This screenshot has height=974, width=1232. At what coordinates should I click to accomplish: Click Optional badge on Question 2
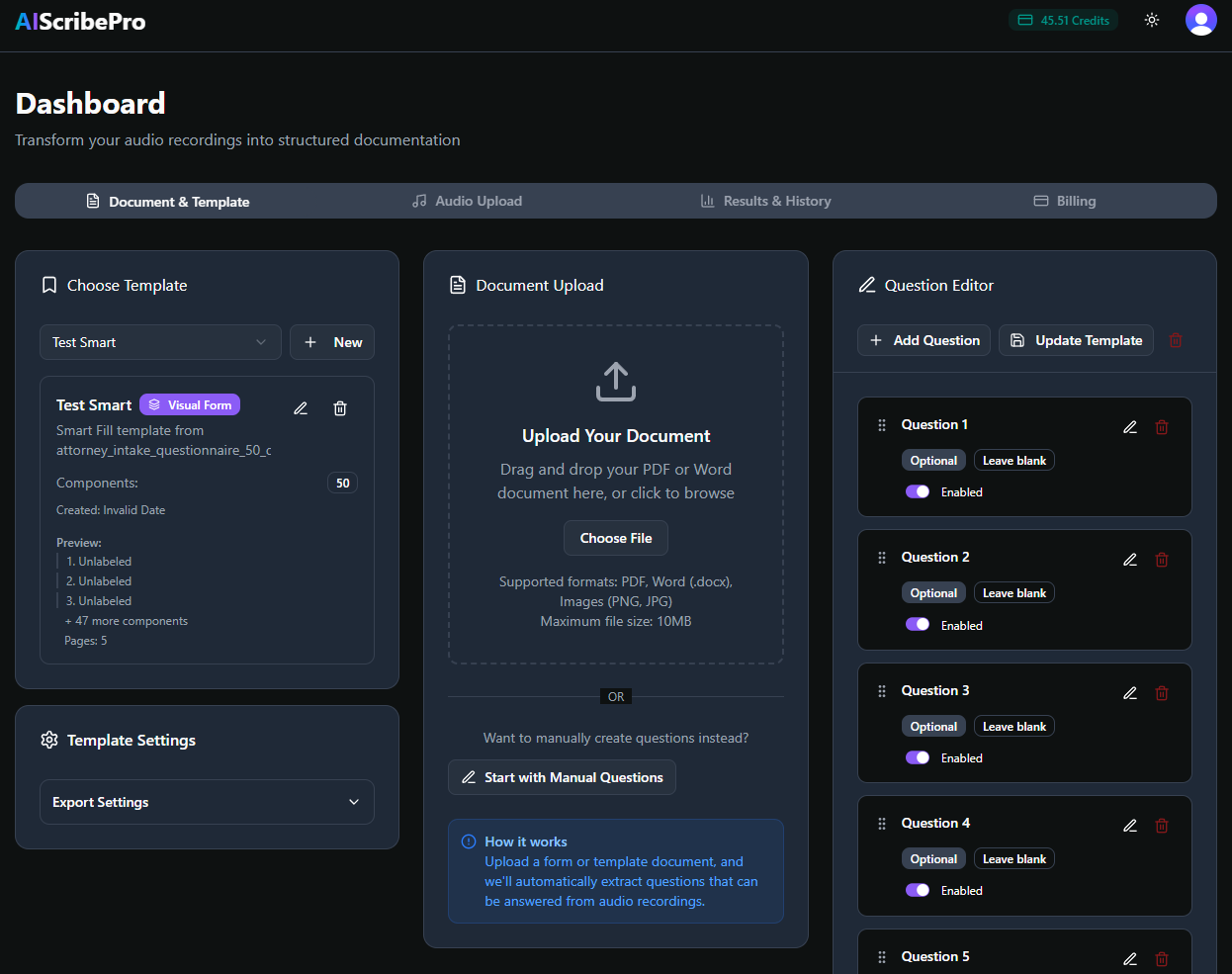tap(933, 593)
